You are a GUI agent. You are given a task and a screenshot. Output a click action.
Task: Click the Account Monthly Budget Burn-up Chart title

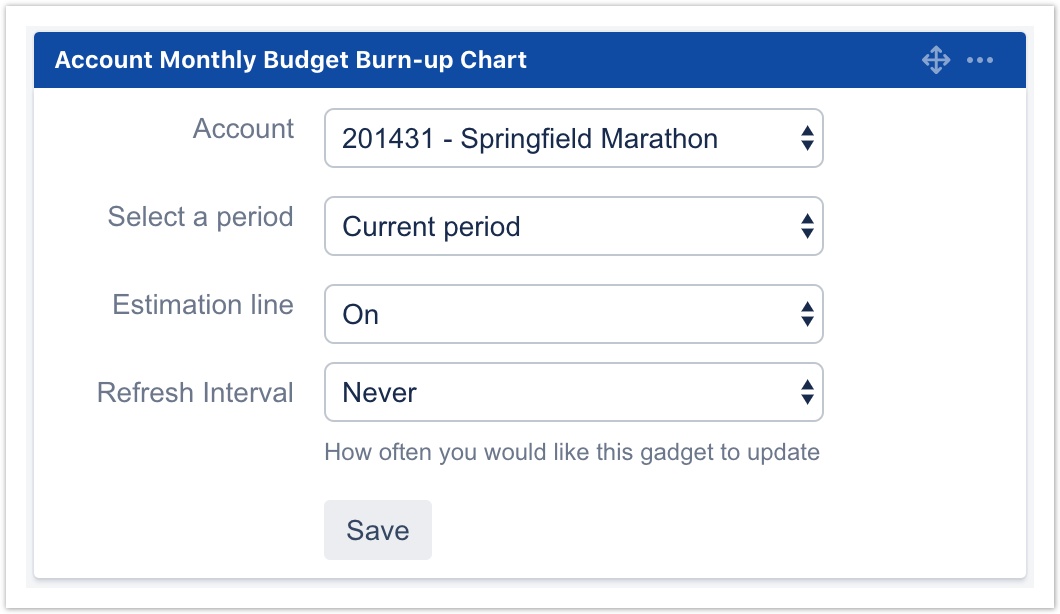click(290, 60)
